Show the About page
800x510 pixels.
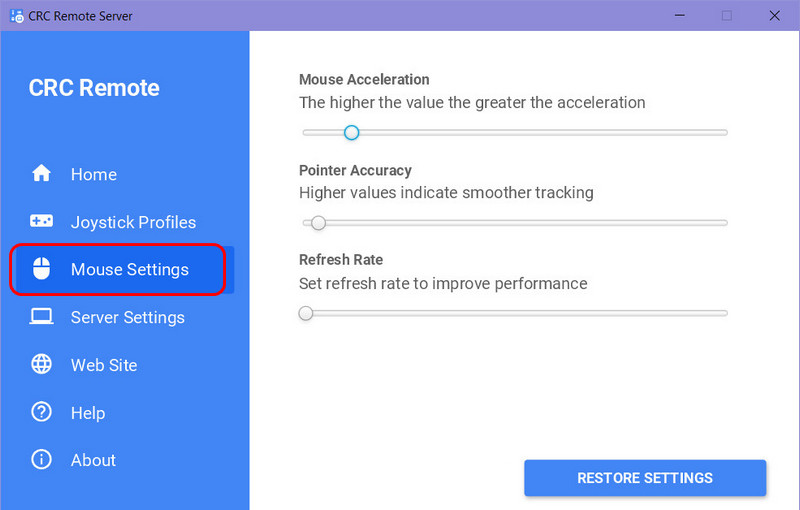(93, 461)
